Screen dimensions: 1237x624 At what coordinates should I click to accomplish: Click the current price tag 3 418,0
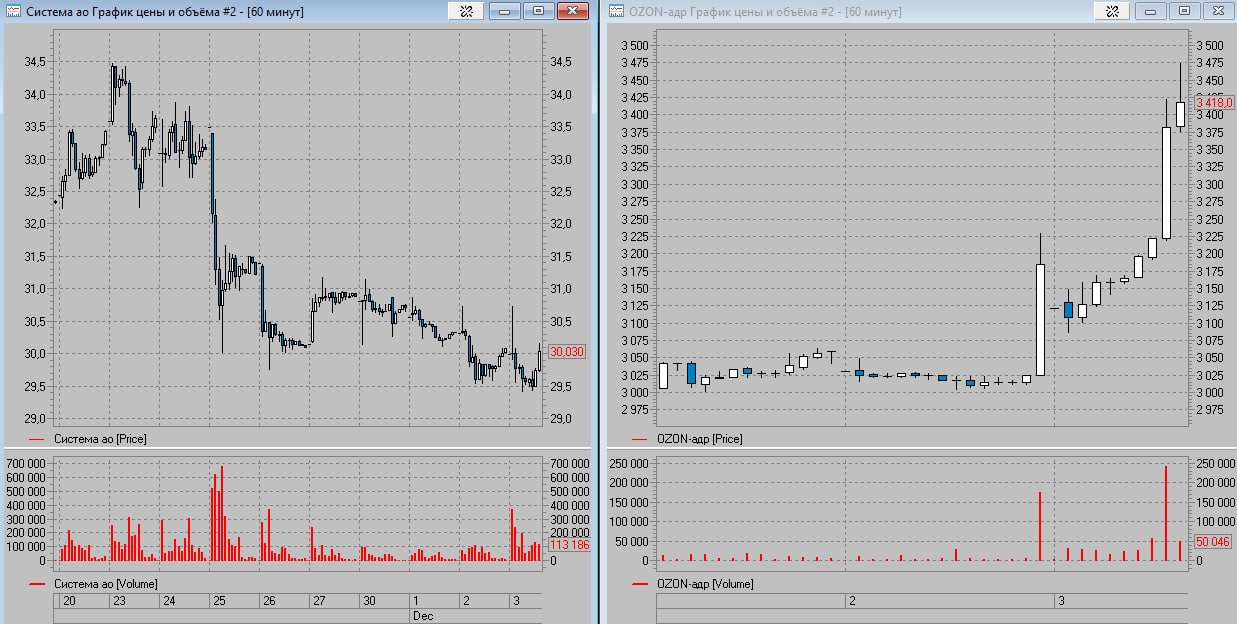pyautogui.click(x=1213, y=102)
